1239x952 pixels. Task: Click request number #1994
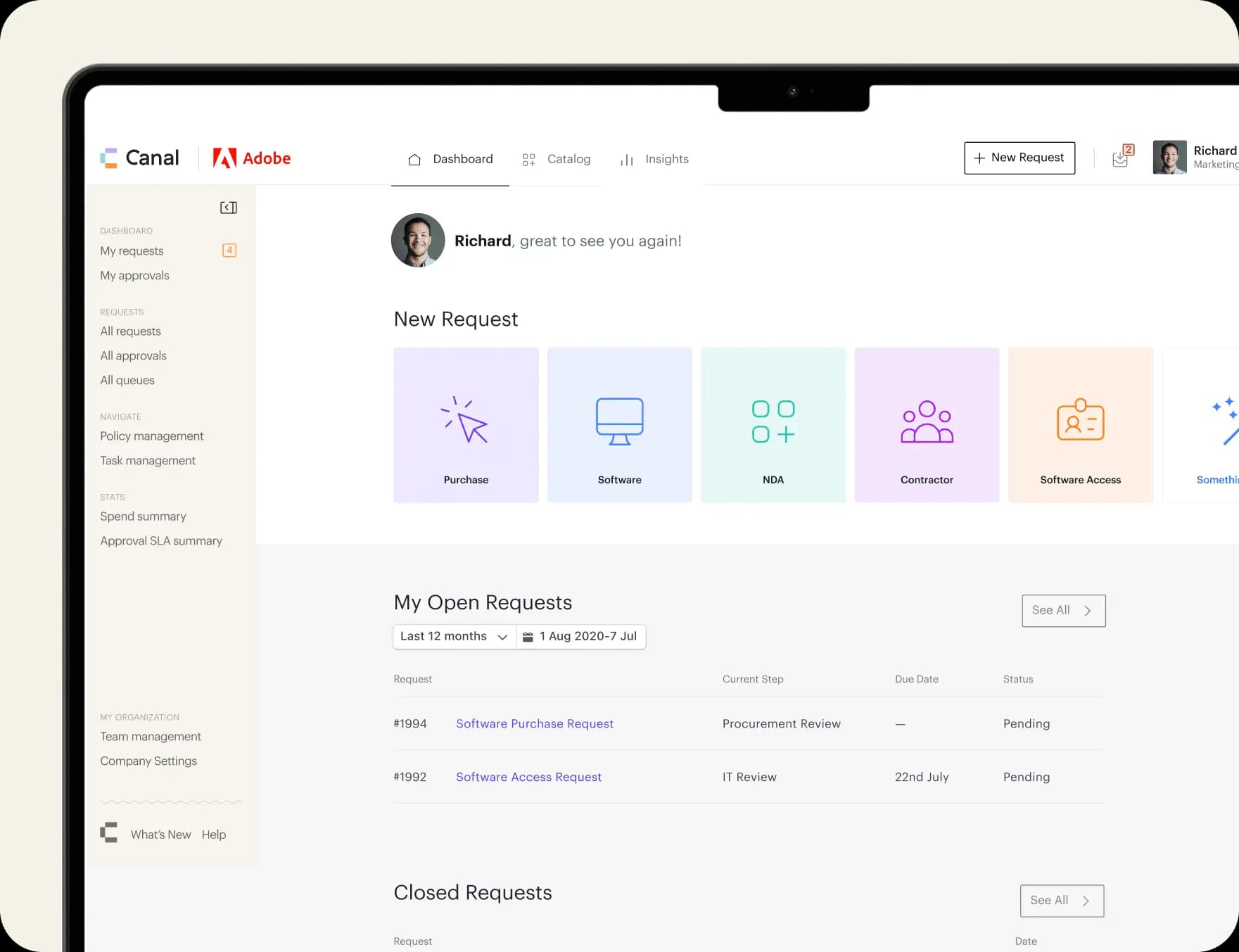point(410,724)
